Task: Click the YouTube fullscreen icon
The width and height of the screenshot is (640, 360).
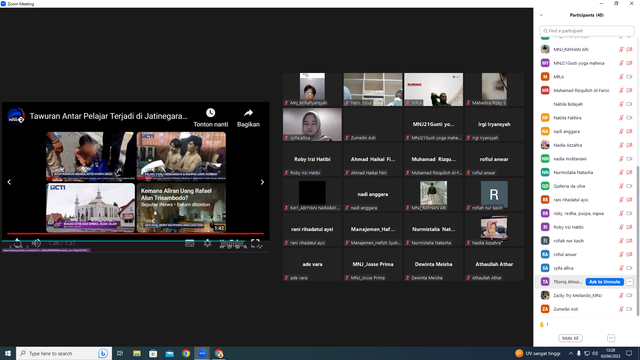Action: [256, 243]
